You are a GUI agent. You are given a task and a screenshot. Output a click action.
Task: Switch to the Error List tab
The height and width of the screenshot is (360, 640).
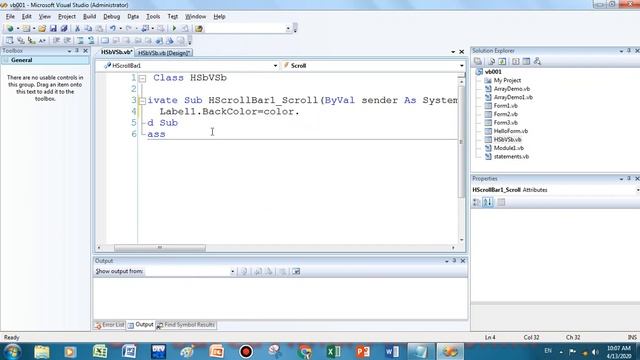pyautogui.click(x=109, y=325)
